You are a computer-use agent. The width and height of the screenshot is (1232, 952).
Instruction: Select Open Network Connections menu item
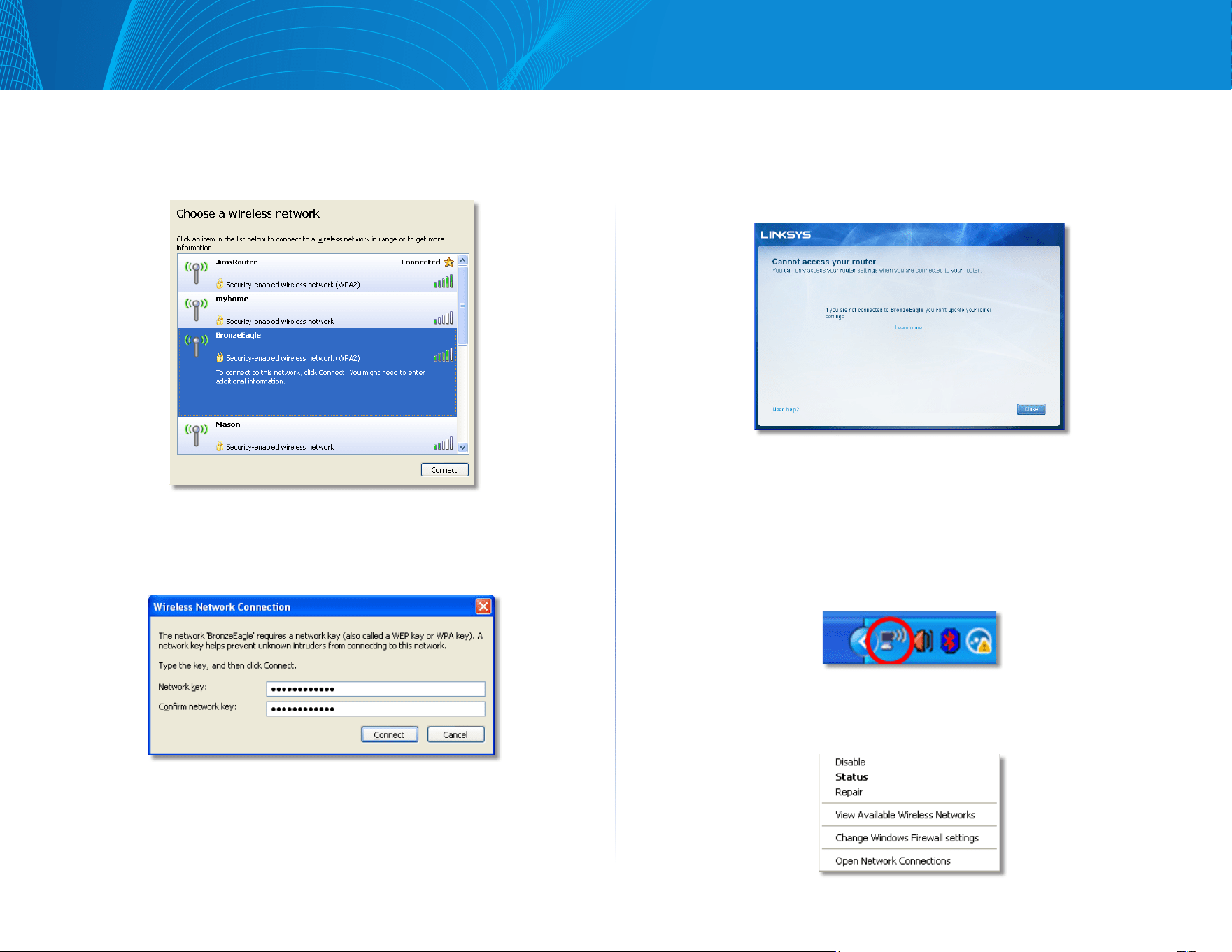click(x=893, y=861)
